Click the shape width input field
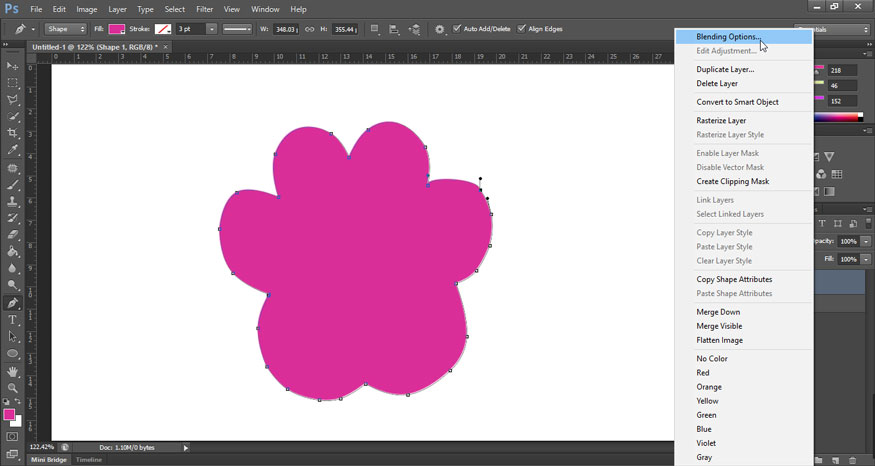The image size is (875, 466). 286,29
